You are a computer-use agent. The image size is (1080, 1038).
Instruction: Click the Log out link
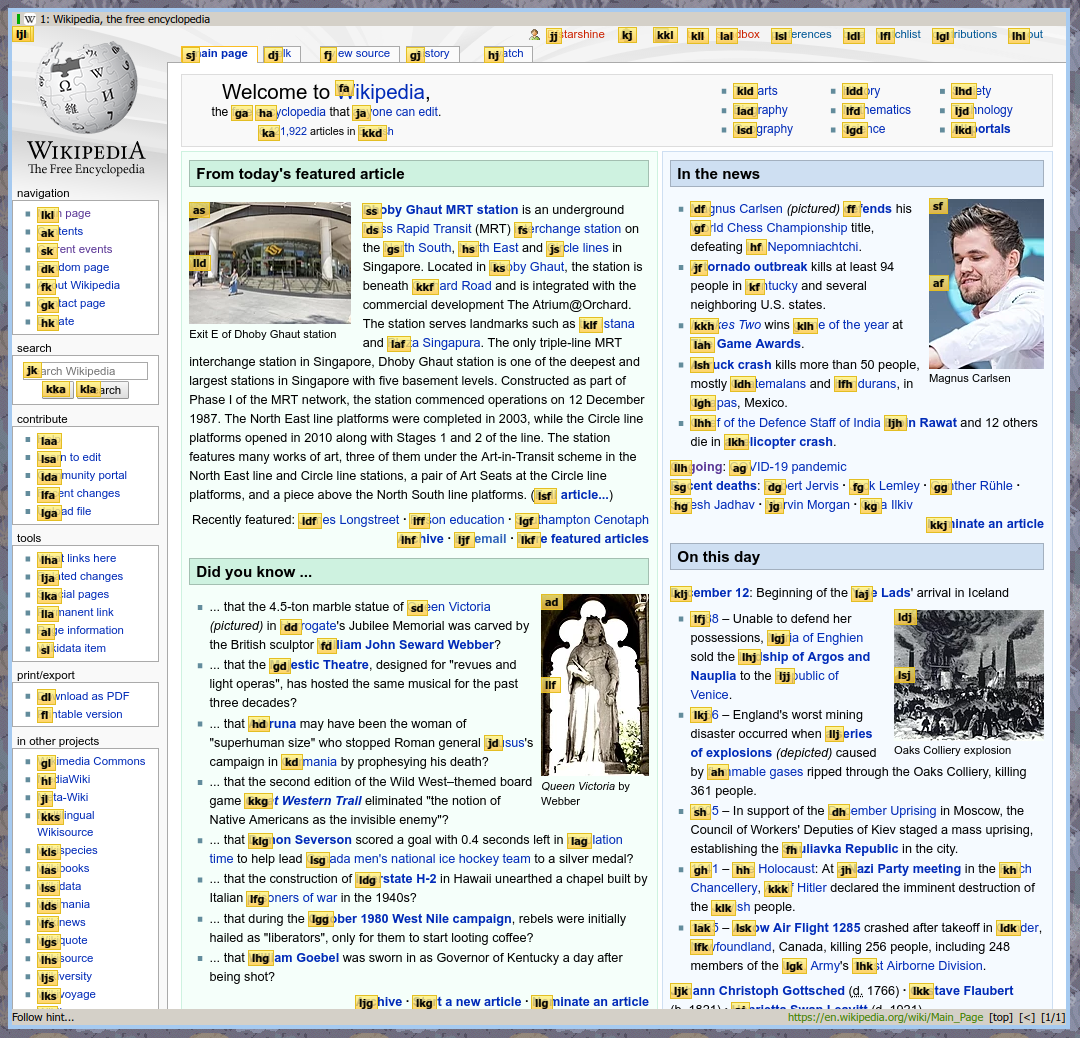tap(1026, 34)
